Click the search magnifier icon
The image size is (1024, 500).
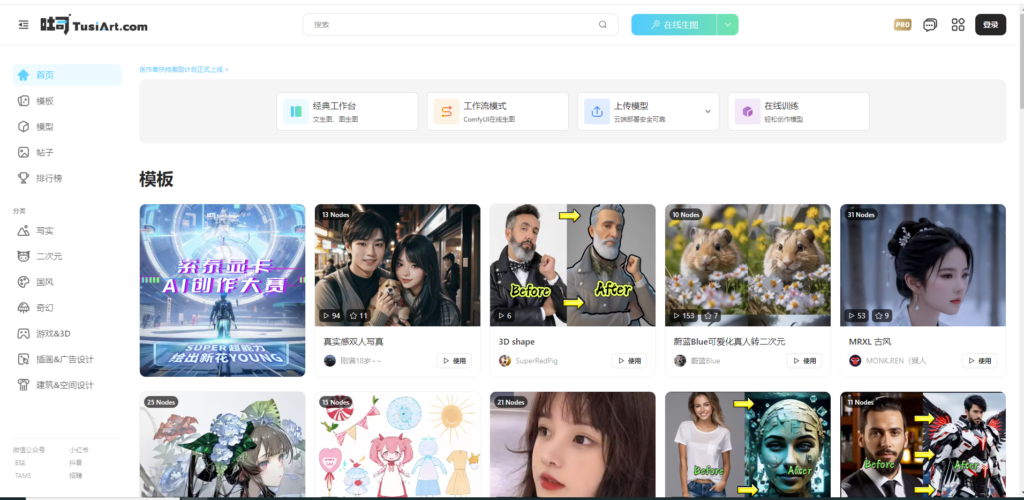[602, 25]
